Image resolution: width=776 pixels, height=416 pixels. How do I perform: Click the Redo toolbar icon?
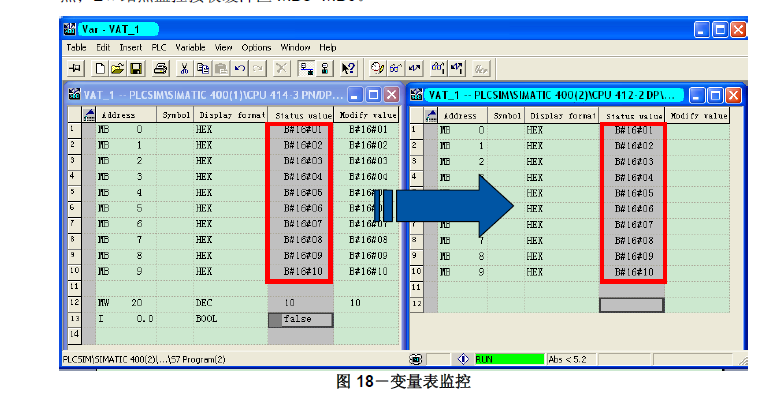point(257,68)
